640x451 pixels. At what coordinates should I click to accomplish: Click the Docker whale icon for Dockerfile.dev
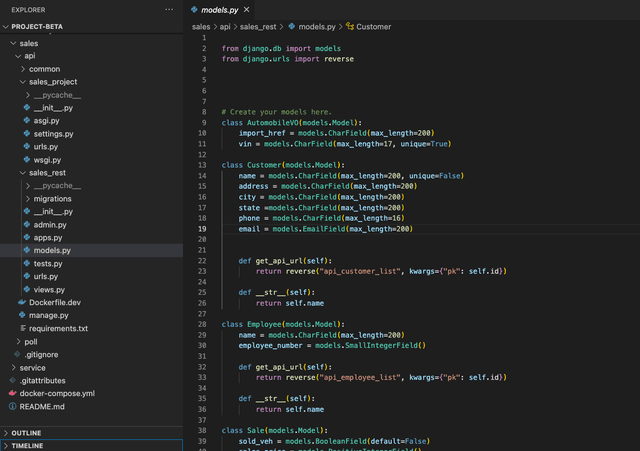tap(22, 302)
